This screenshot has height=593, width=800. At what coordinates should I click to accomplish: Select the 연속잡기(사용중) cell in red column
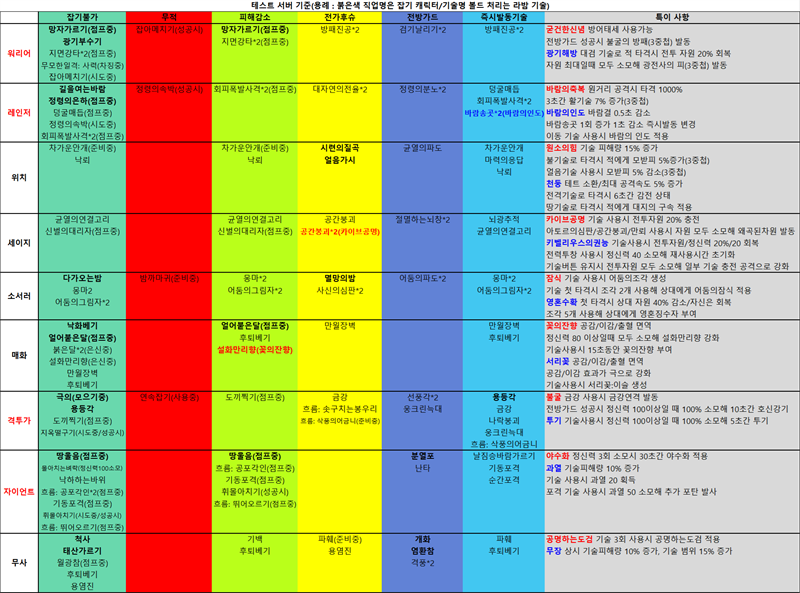coord(168,397)
